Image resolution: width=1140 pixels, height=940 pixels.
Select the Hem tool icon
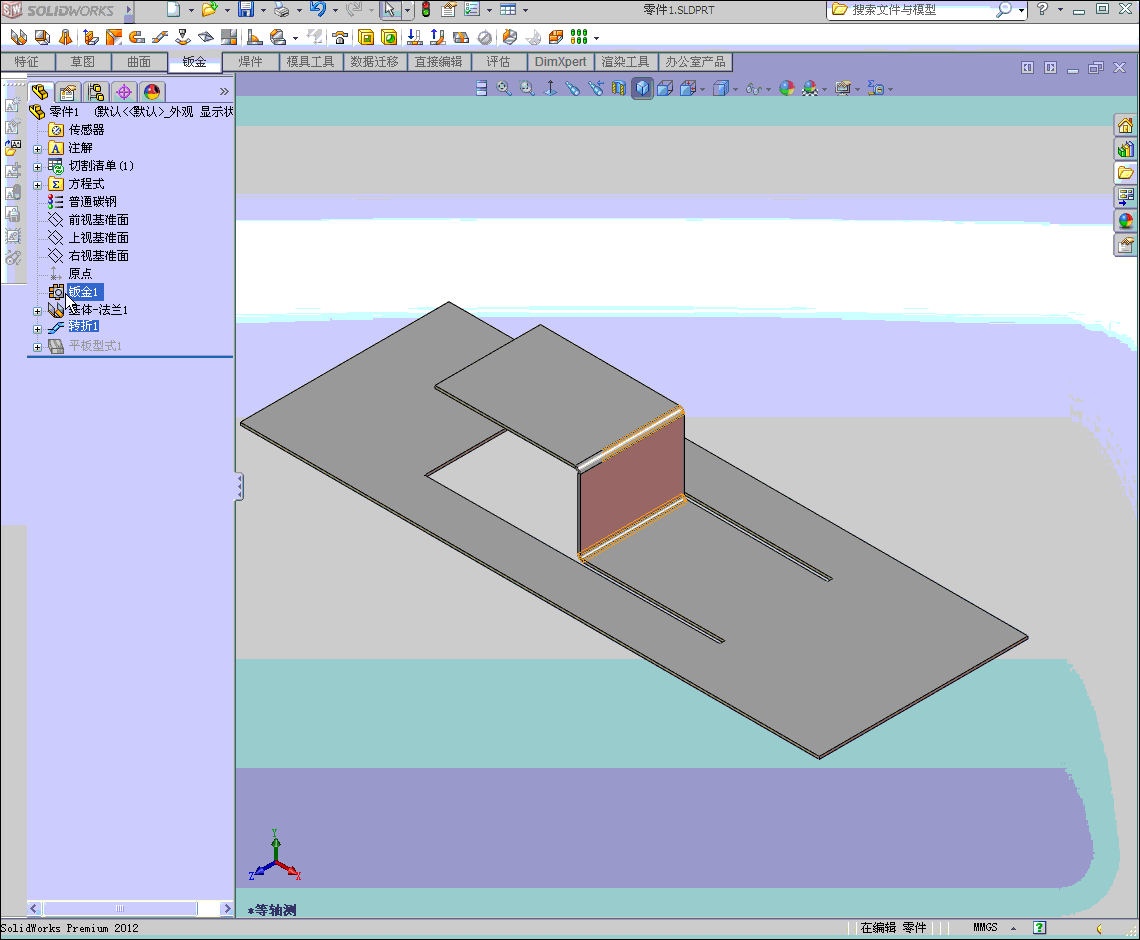pos(136,37)
